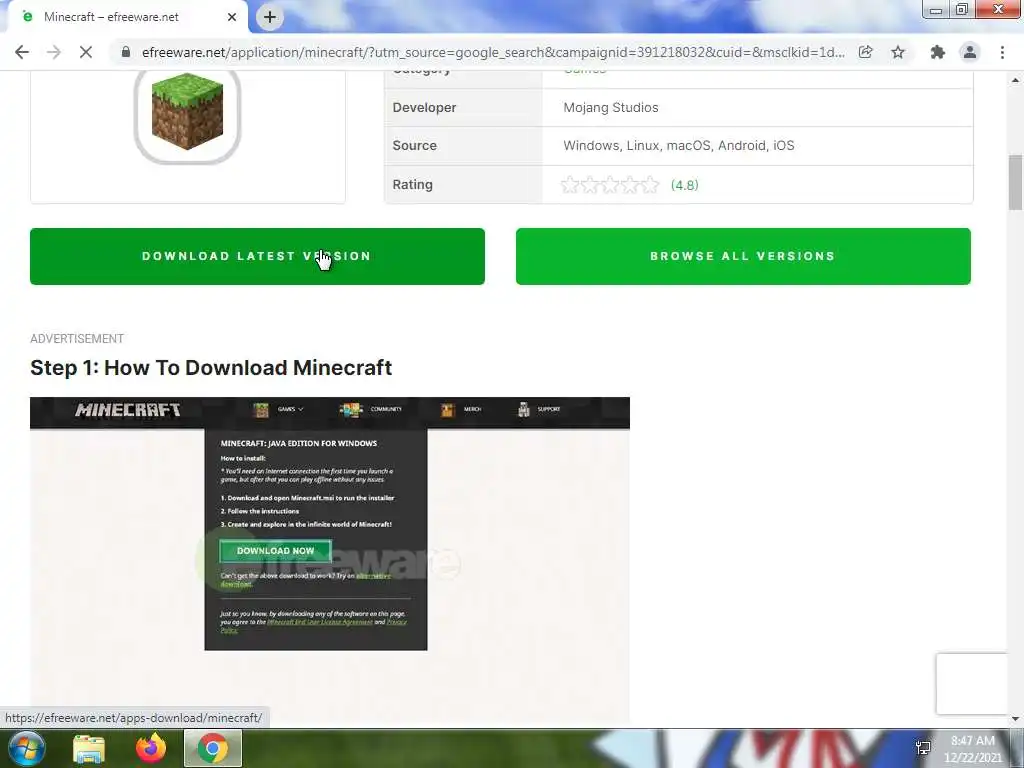The width and height of the screenshot is (1024, 768).
Task: Open the Chrome profile avatar
Action: (970, 52)
